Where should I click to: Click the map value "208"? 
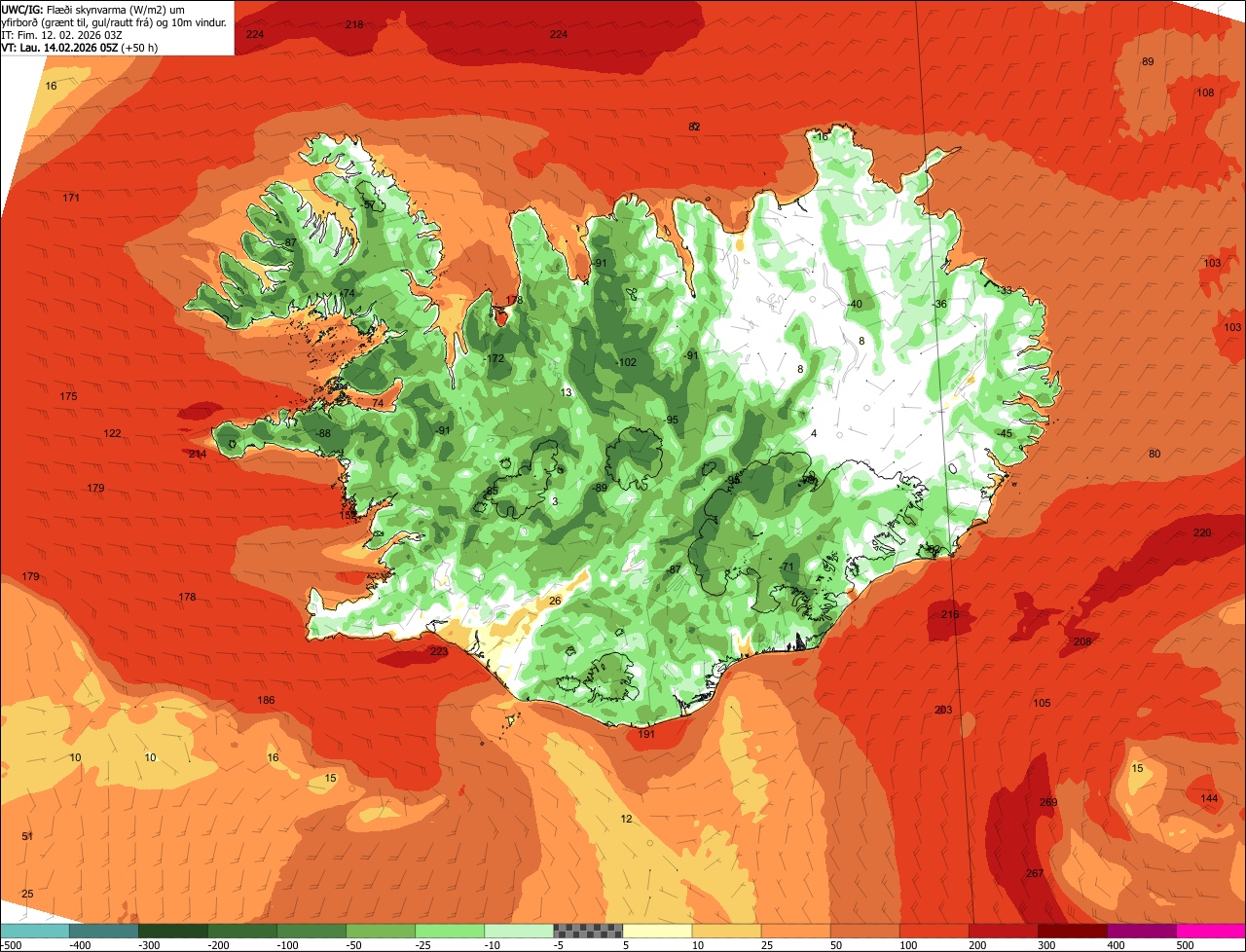pos(1082,641)
